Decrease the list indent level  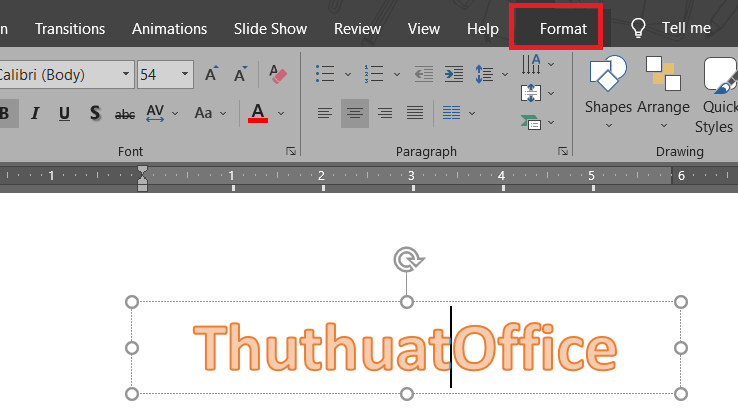pos(424,74)
